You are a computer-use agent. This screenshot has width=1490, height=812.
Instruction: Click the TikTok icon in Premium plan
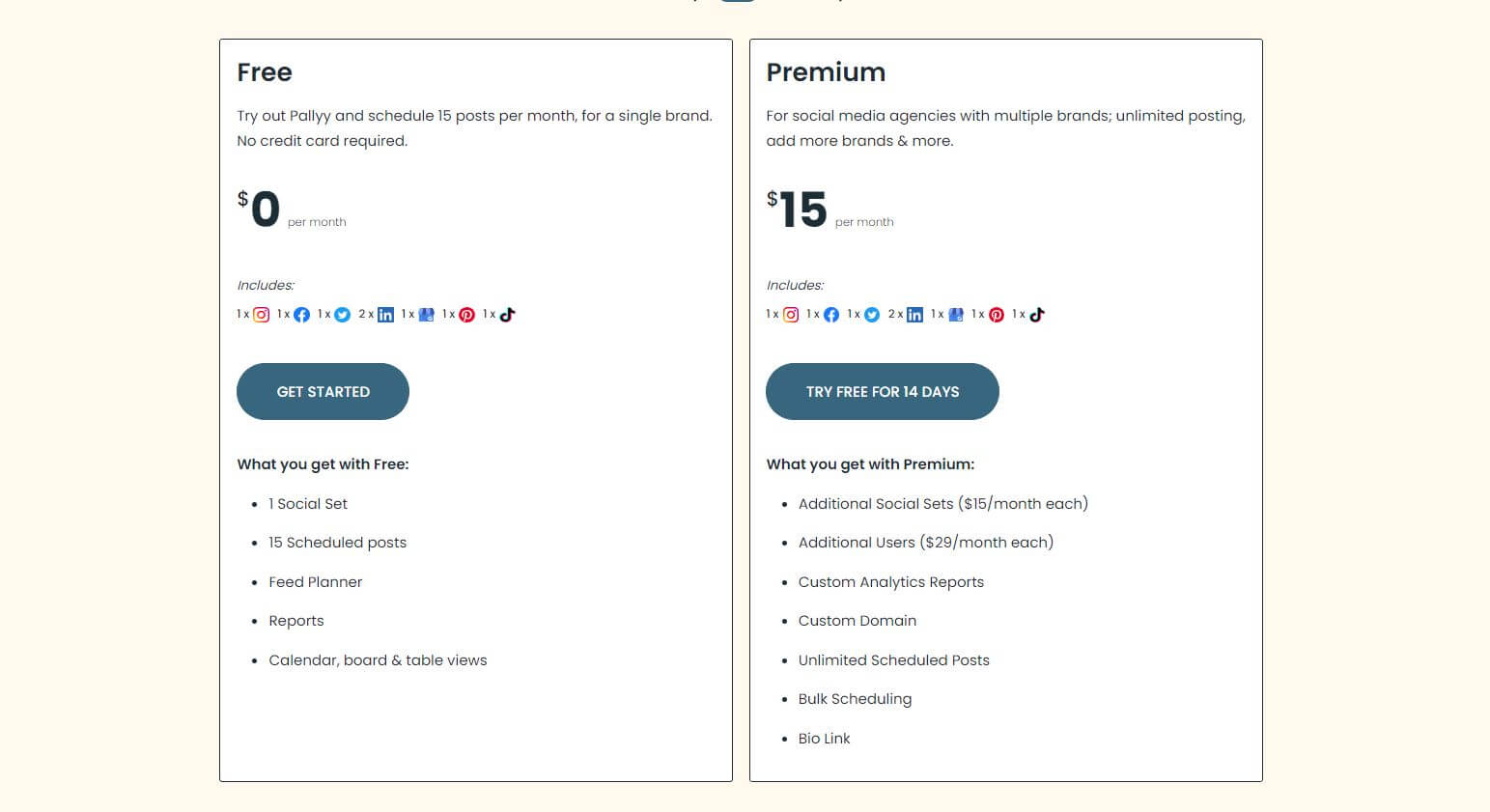pos(1037,315)
